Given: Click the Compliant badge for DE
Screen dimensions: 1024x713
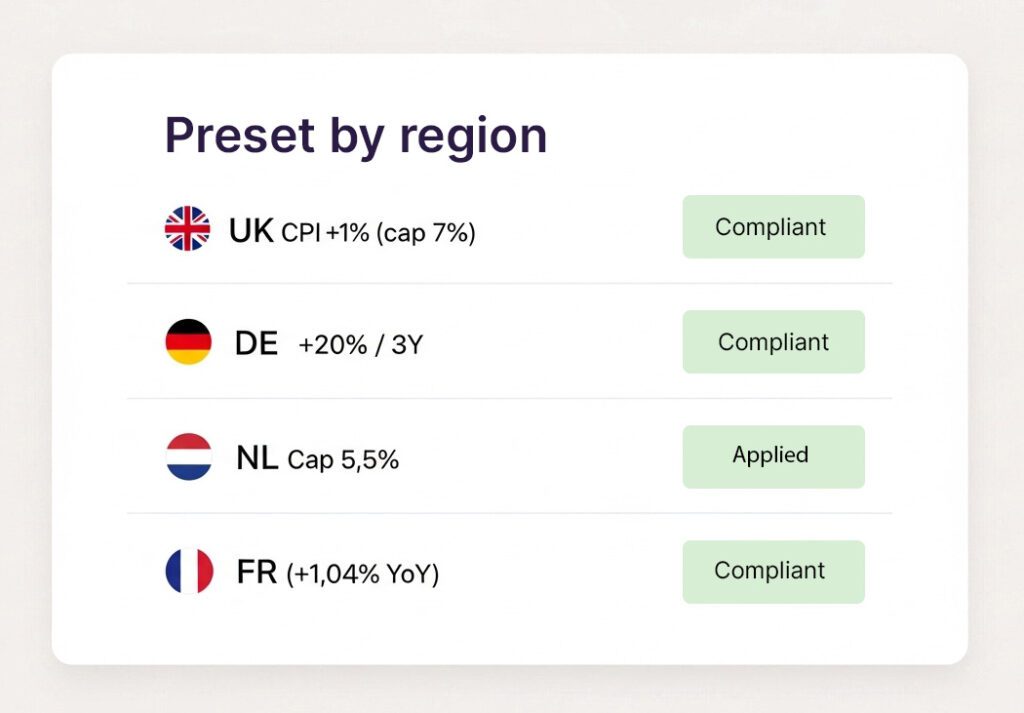Looking at the screenshot, I should [772, 341].
